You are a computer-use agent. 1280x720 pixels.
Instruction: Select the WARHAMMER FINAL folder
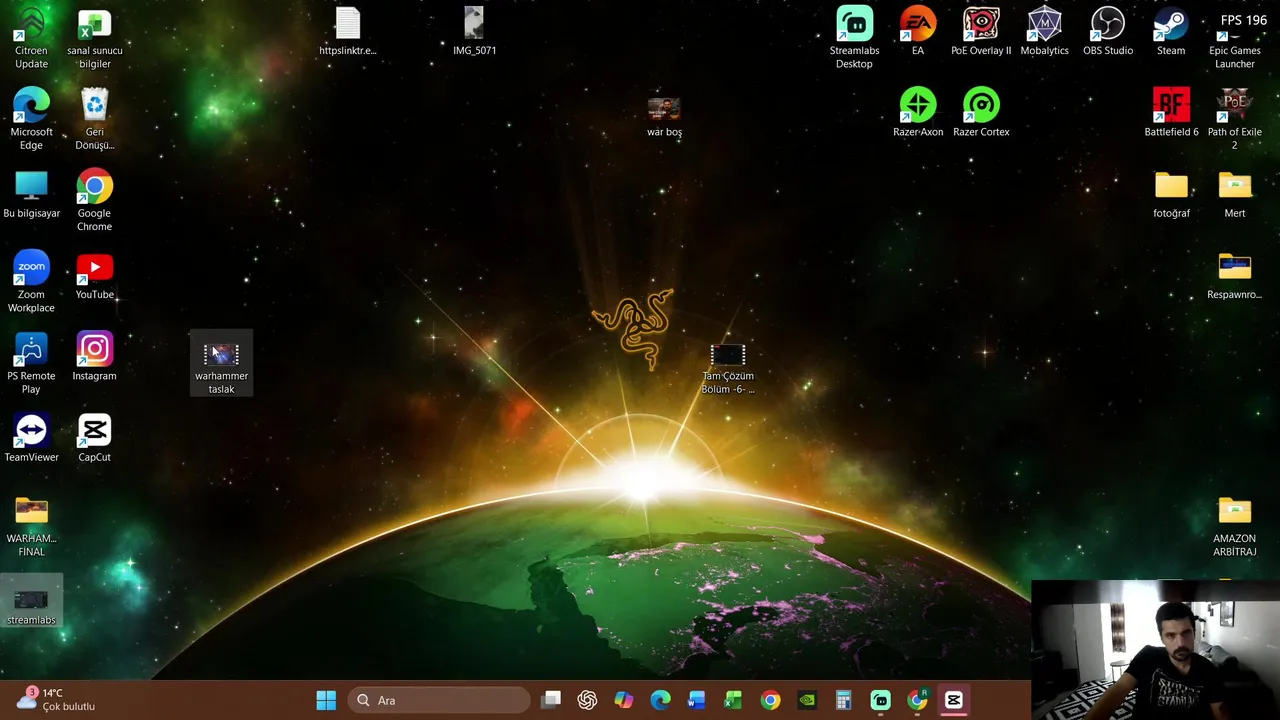click(x=31, y=526)
